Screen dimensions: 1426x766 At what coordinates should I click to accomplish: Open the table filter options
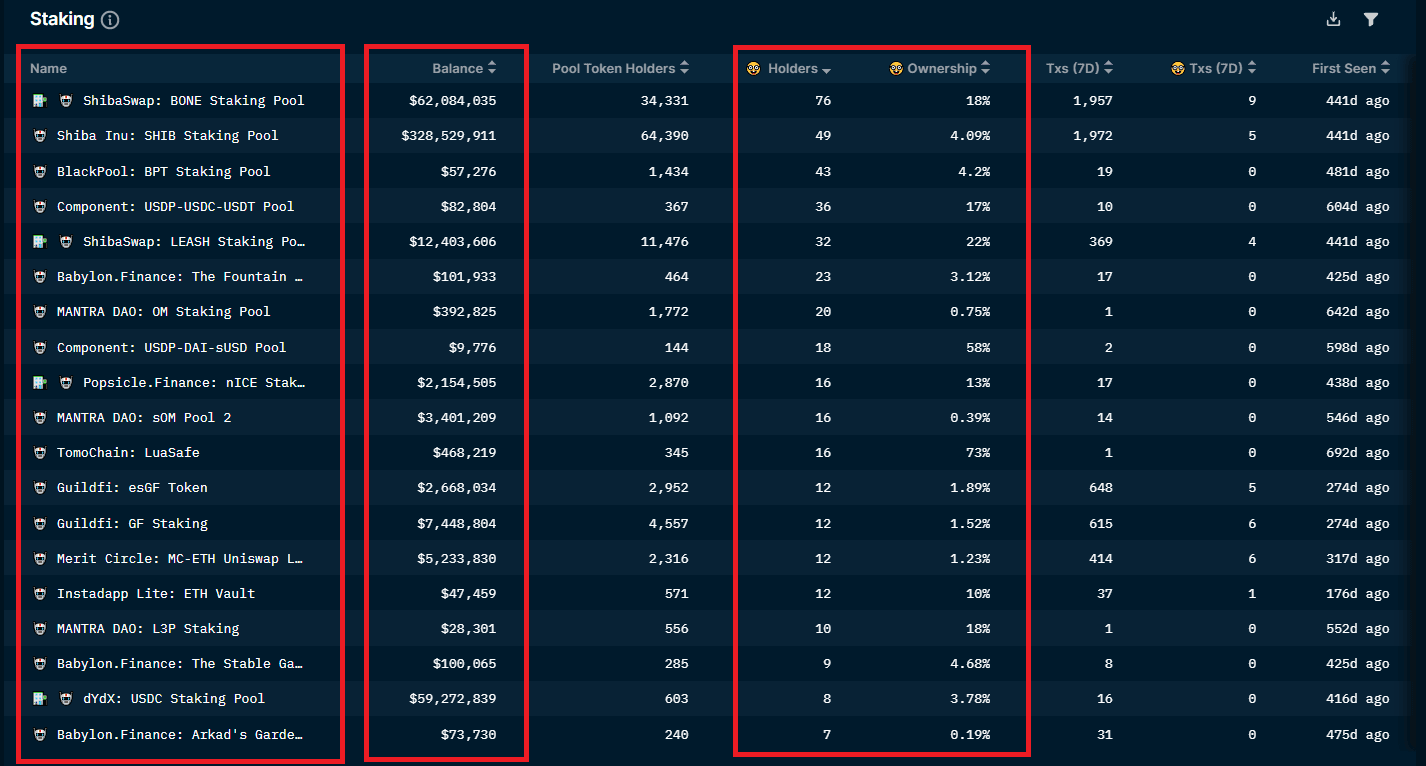(x=1371, y=19)
